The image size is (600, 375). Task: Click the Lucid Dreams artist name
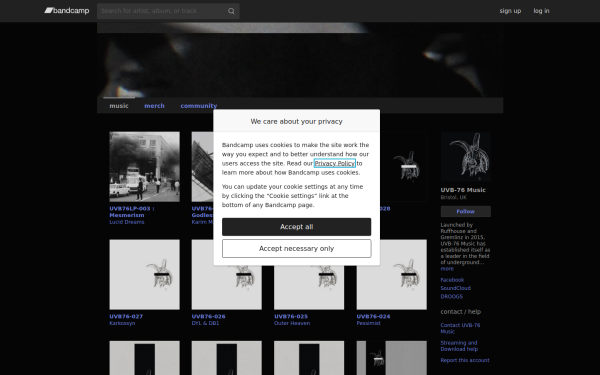coord(127,222)
